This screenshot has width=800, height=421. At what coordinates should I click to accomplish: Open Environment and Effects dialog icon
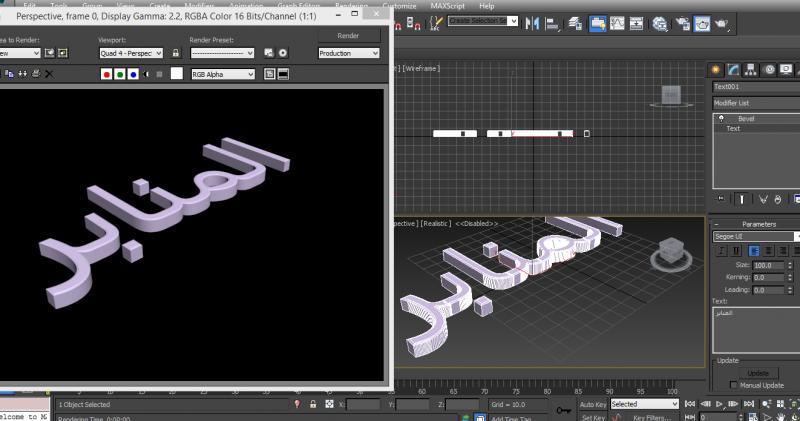pyautogui.click(x=283, y=53)
